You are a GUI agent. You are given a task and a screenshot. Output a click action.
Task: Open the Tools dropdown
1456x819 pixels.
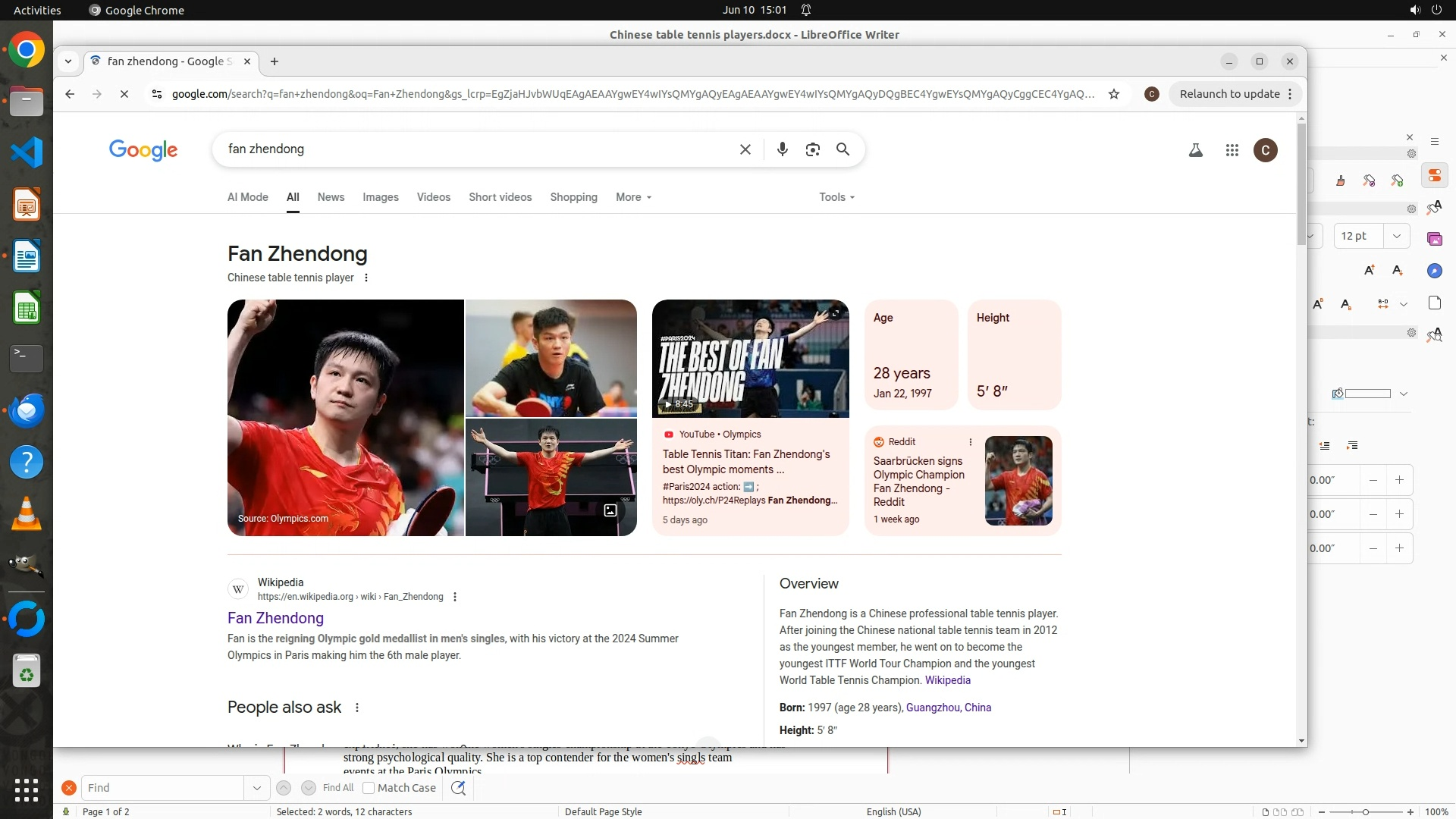click(x=836, y=197)
